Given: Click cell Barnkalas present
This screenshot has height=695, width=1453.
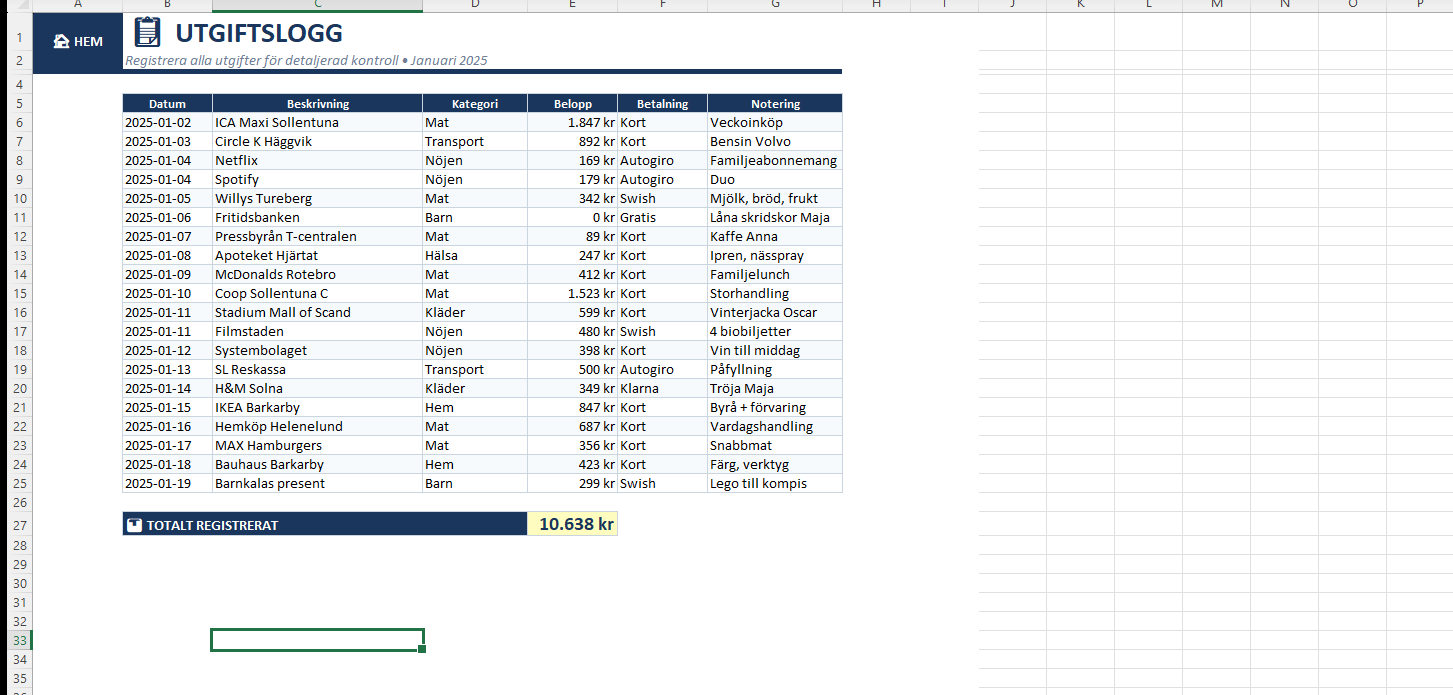Looking at the screenshot, I should click(317, 483).
